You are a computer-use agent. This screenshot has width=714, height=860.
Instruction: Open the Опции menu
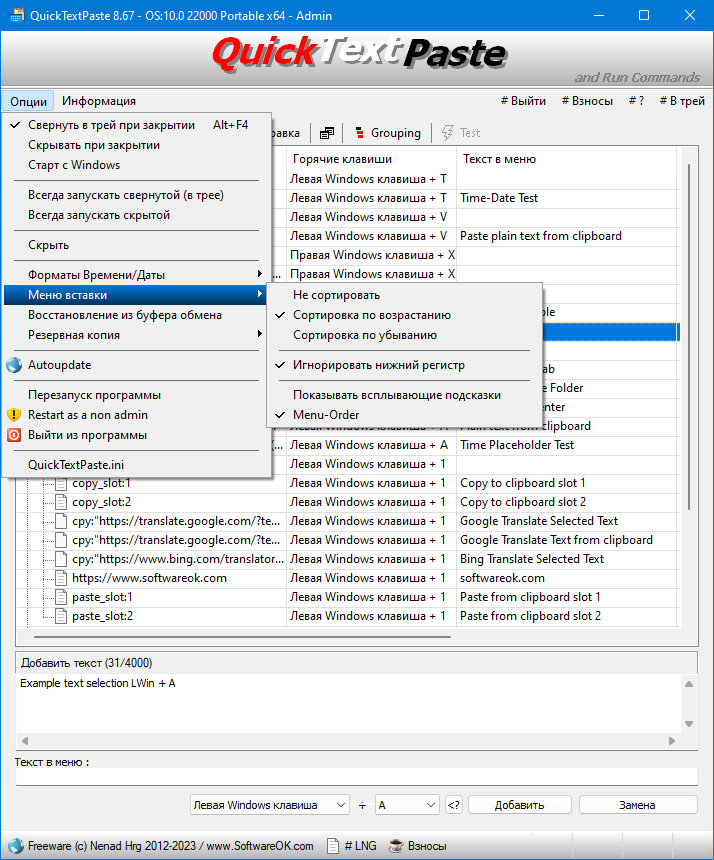(x=28, y=101)
